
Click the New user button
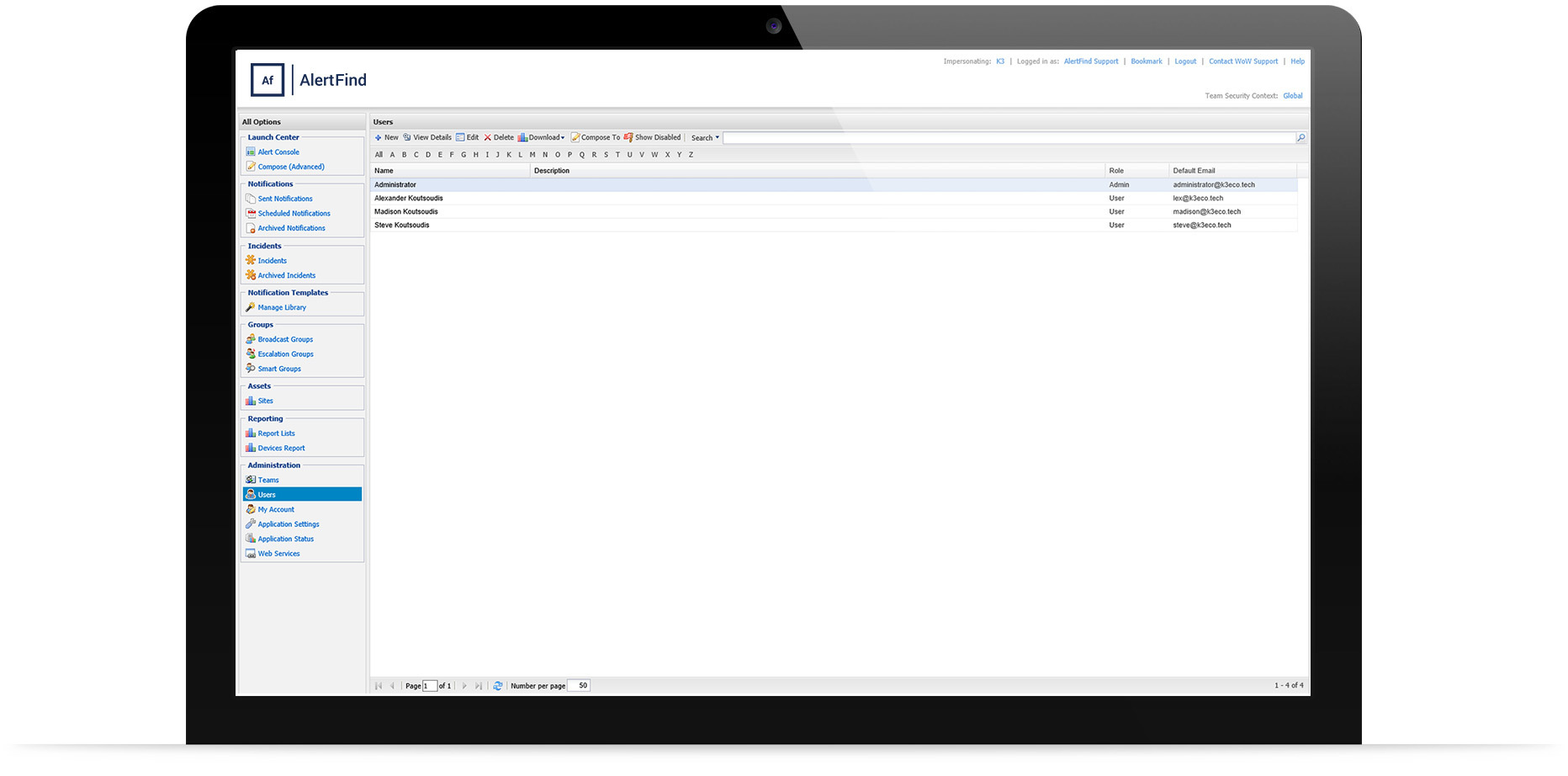tap(387, 137)
